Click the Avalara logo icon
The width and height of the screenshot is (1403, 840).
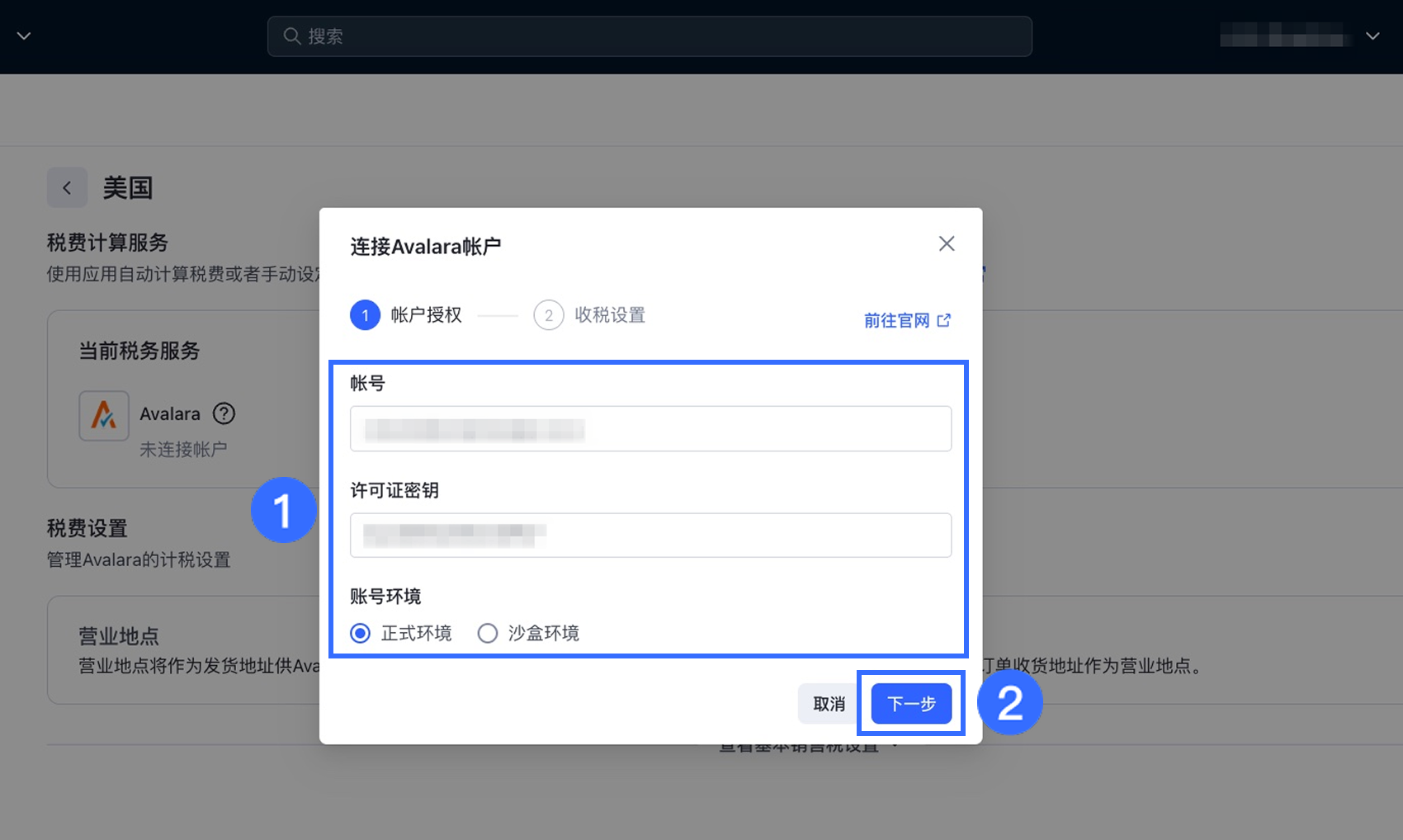click(104, 415)
